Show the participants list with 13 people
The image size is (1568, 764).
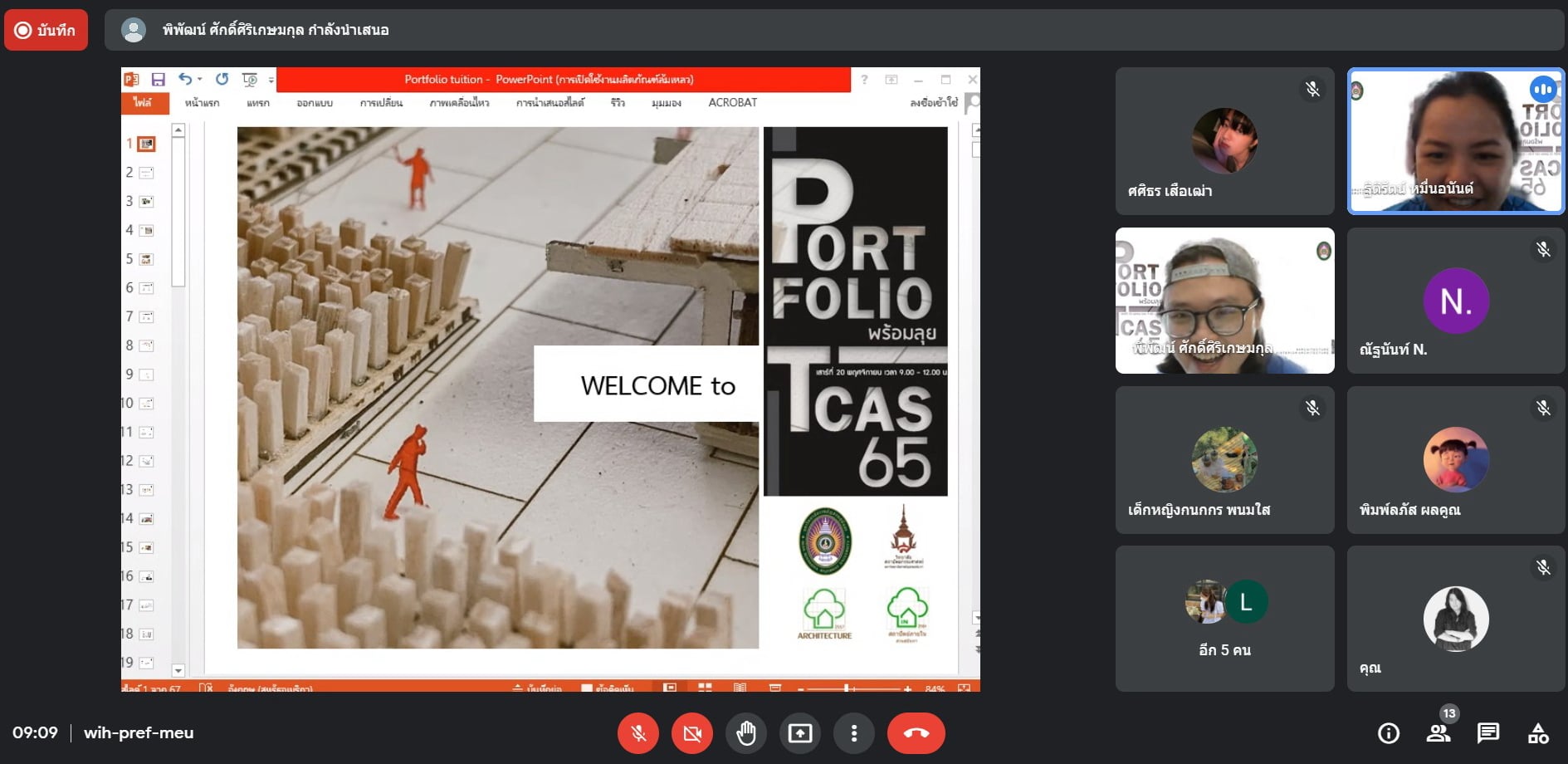pyautogui.click(x=1438, y=733)
